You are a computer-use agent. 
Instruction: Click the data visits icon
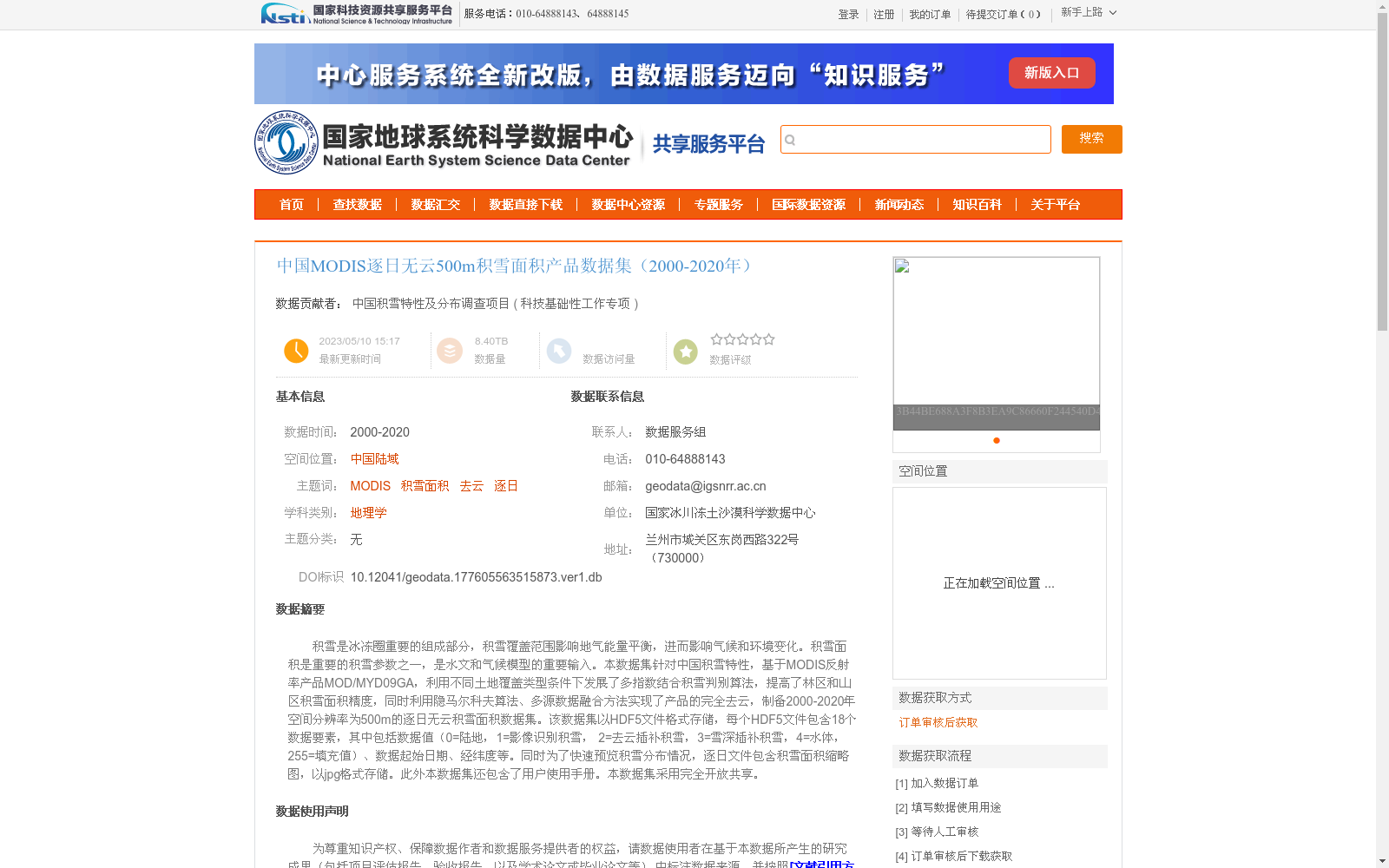tap(559, 351)
